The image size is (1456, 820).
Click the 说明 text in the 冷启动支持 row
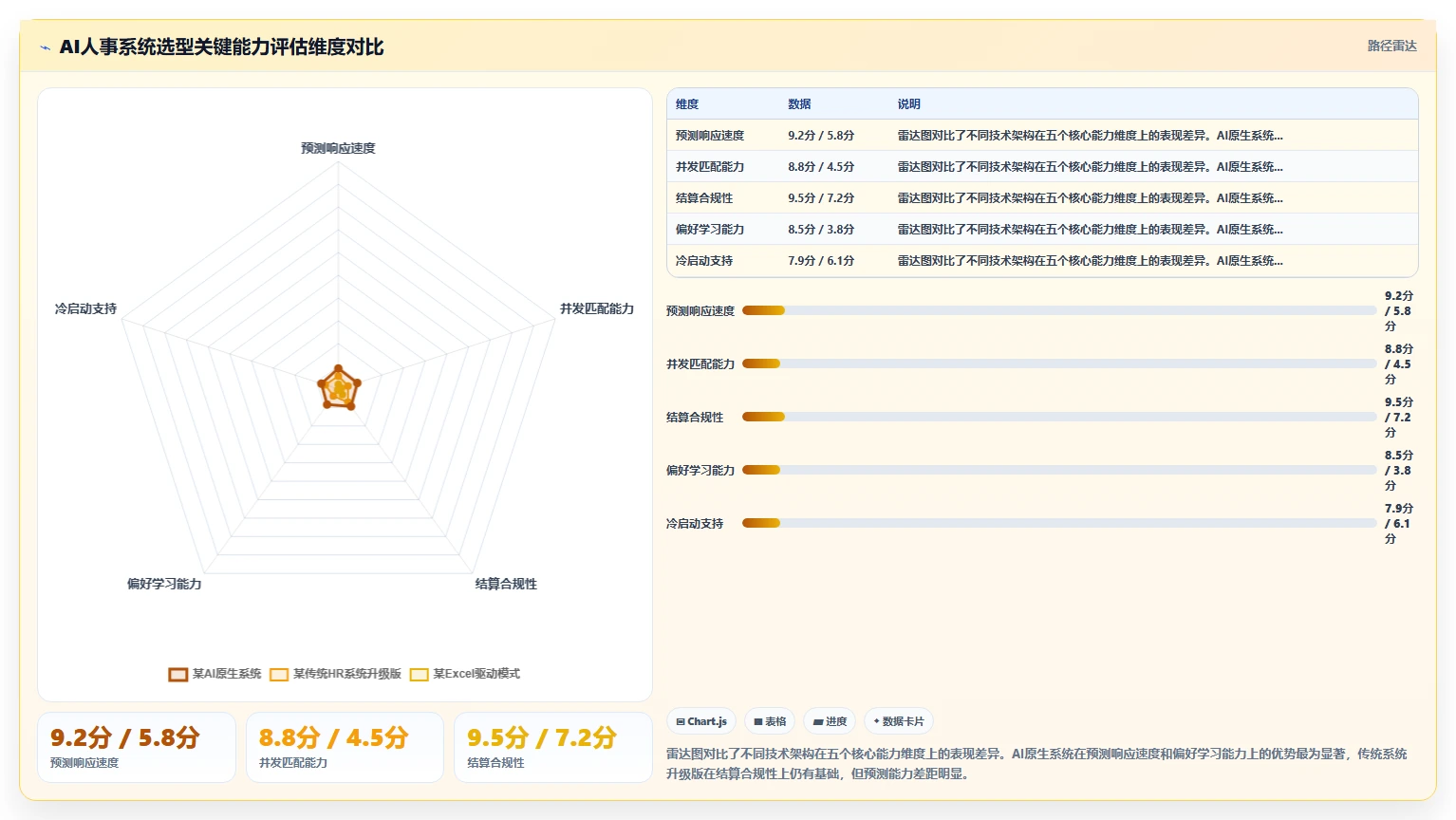click(x=1090, y=261)
